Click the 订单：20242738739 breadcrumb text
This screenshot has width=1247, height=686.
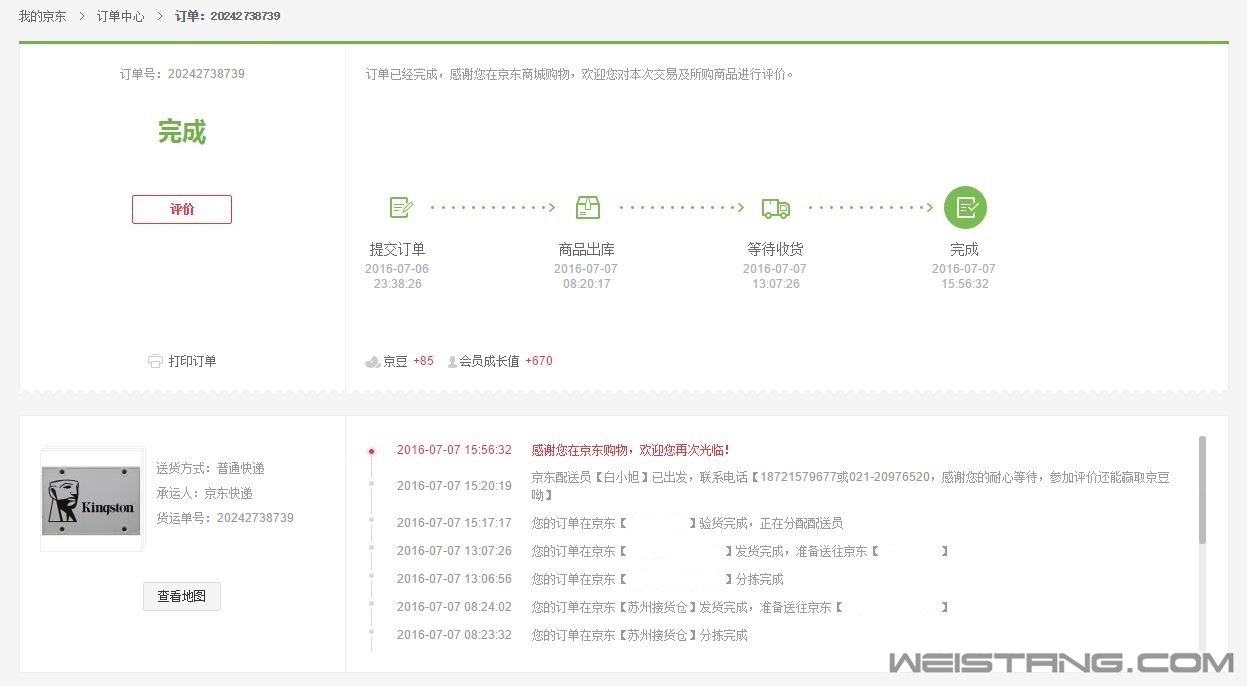228,16
